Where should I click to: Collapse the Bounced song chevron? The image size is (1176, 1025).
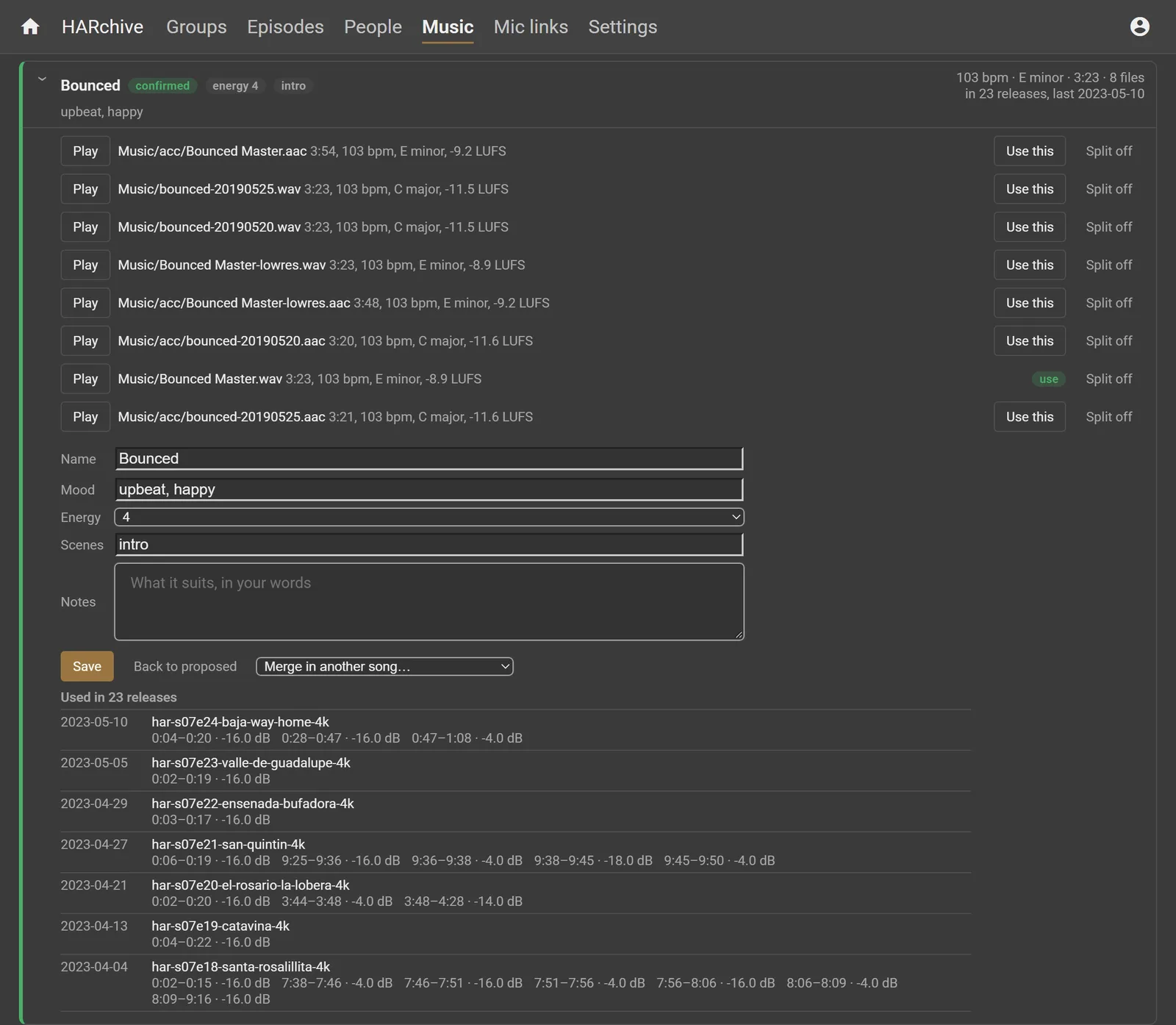click(x=42, y=79)
